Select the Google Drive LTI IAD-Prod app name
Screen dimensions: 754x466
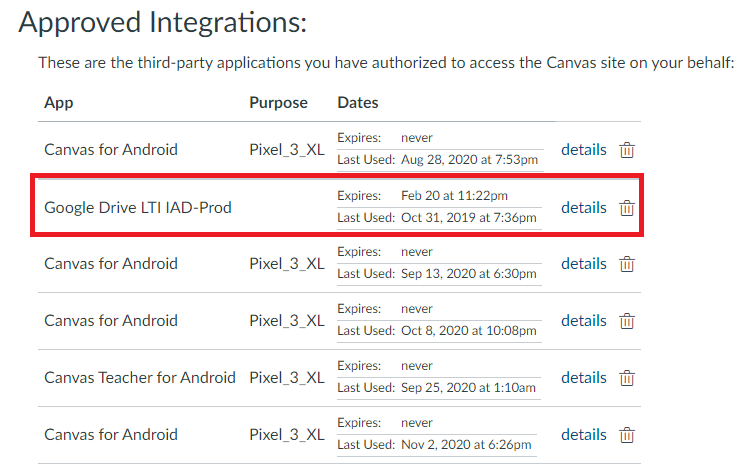tap(138, 208)
